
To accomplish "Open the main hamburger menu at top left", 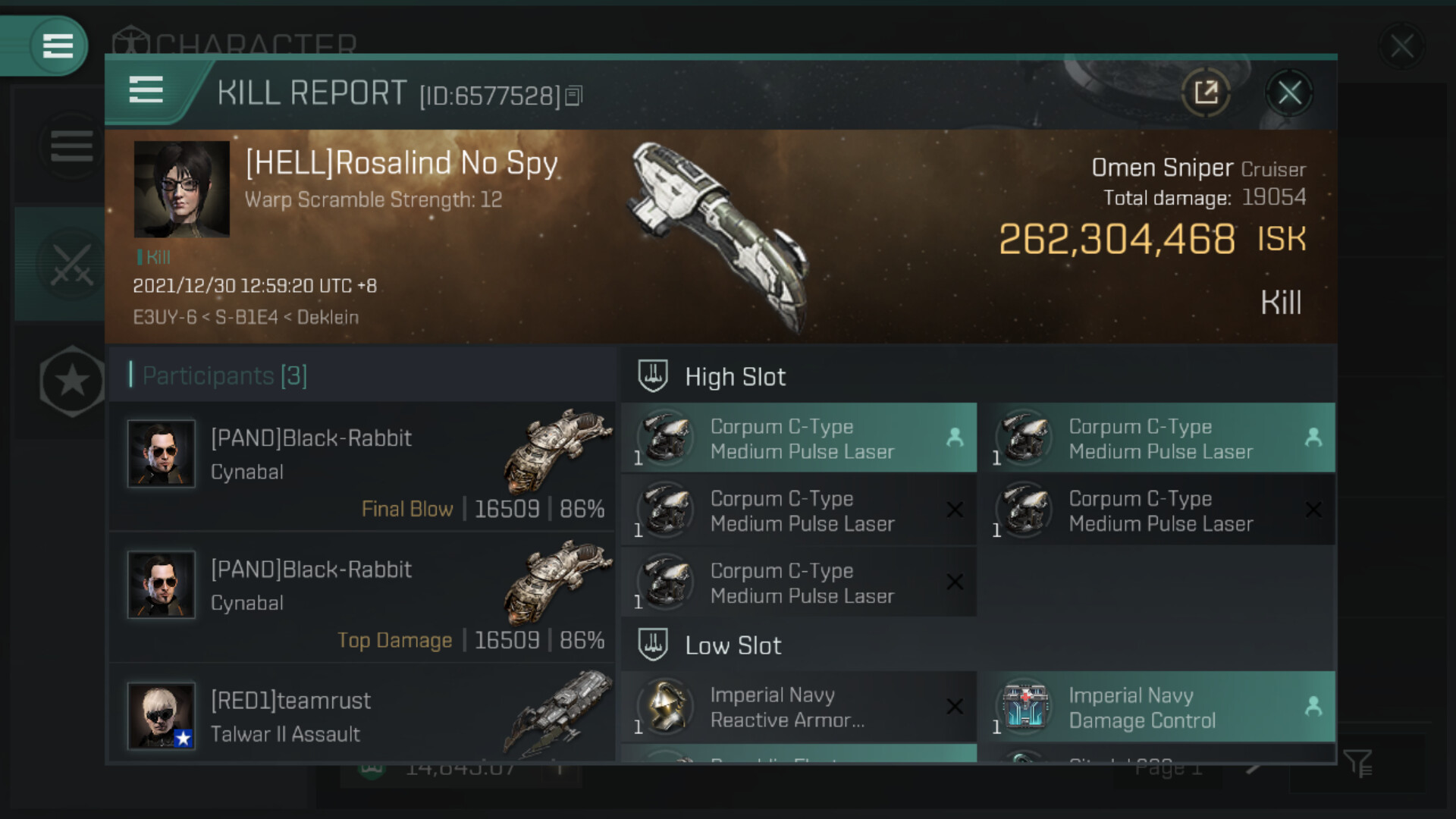I will [58, 45].
